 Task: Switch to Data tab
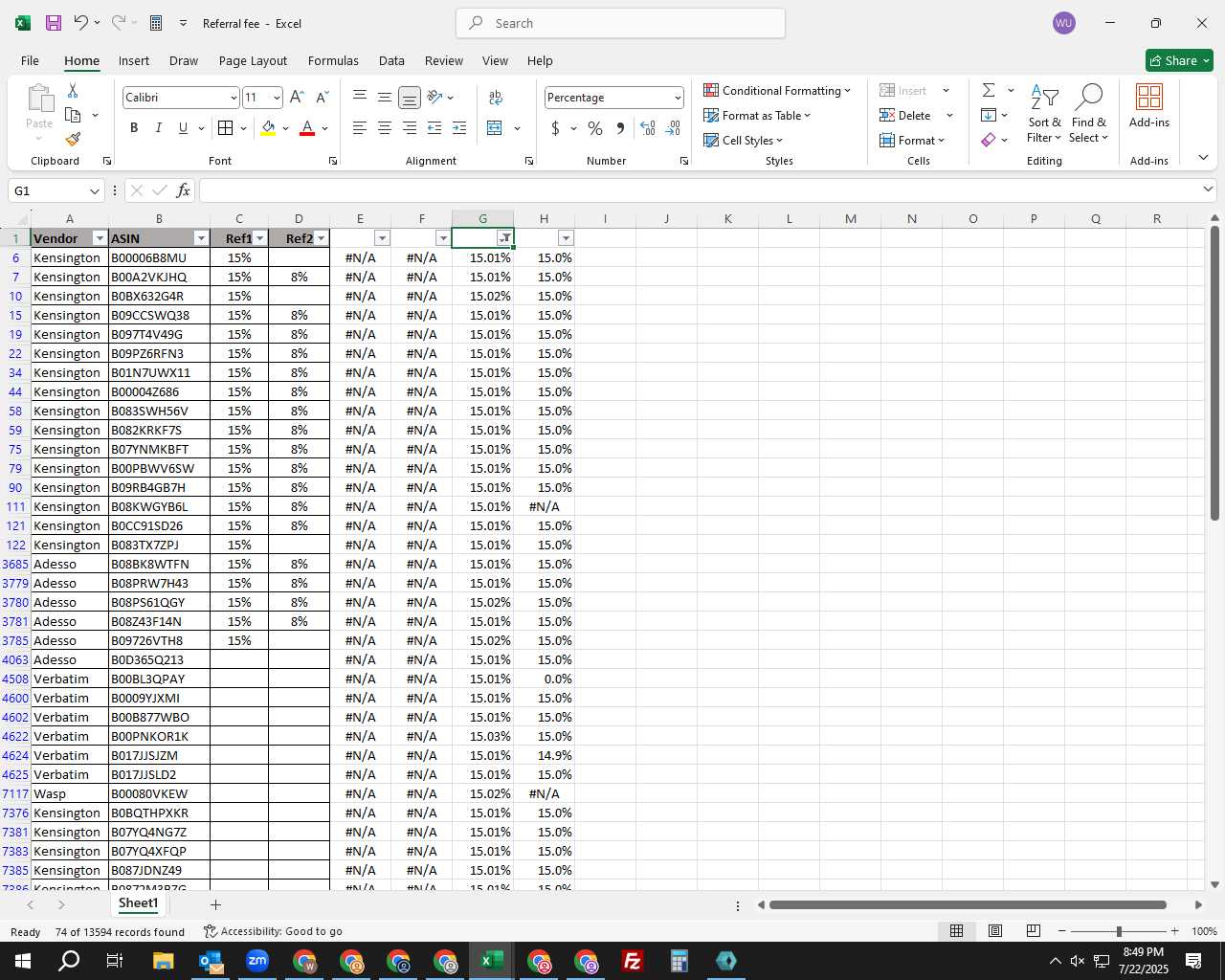(391, 60)
